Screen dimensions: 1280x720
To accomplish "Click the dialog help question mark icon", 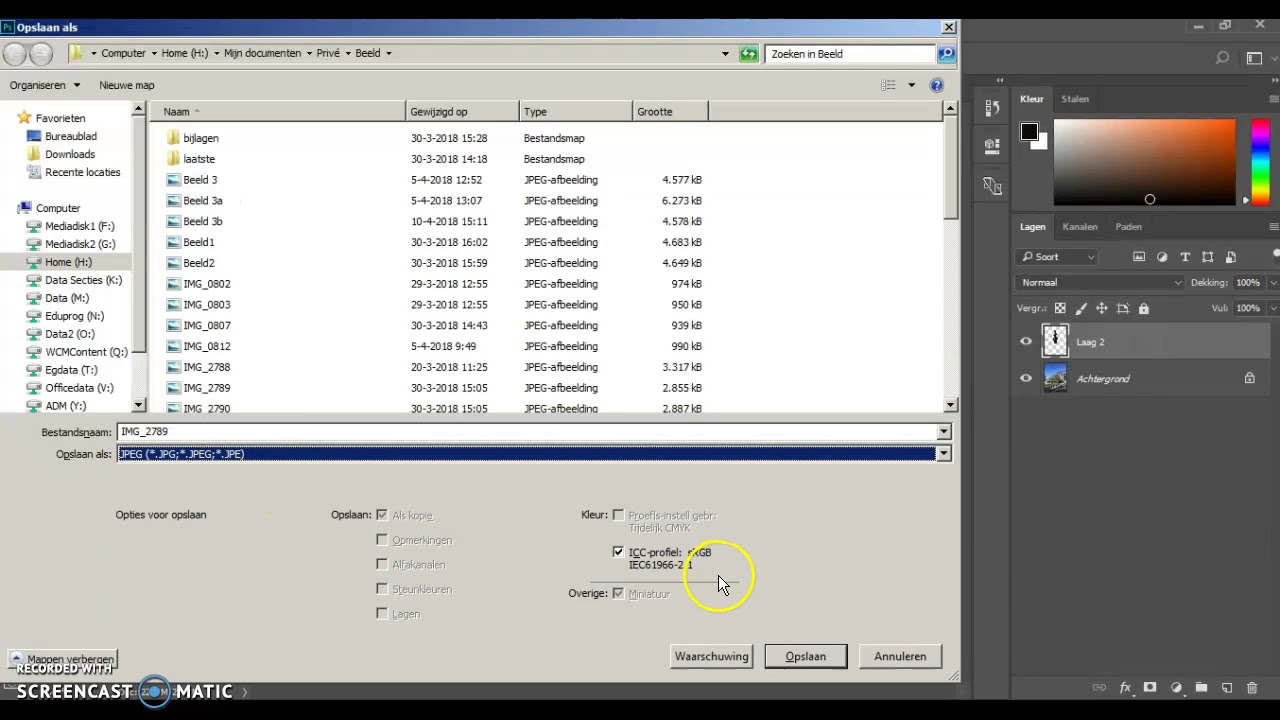I will pyautogui.click(x=936, y=85).
